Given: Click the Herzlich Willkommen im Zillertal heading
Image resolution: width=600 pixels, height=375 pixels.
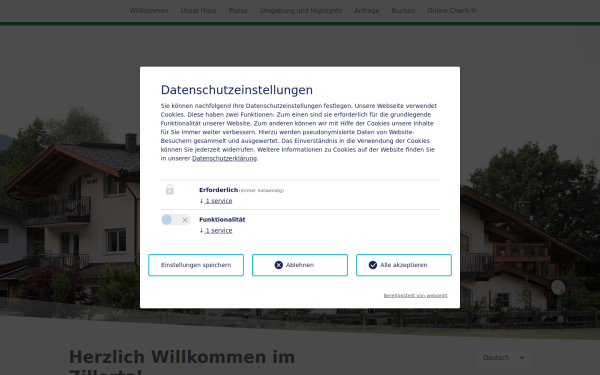Looking at the screenshot, I should coord(182,362).
